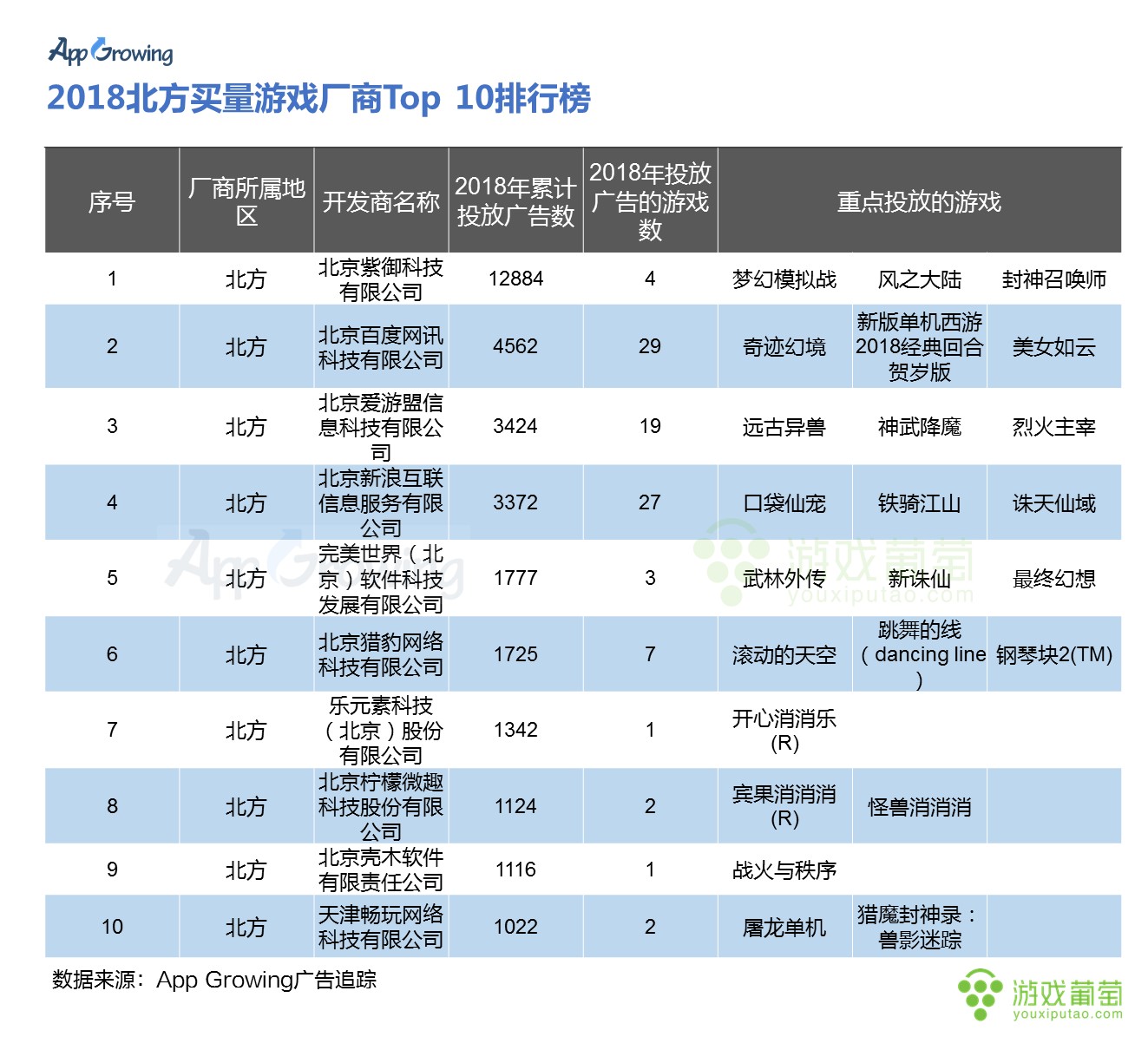
Task: Select the ad count cell 1725
Action: click(515, 654)
